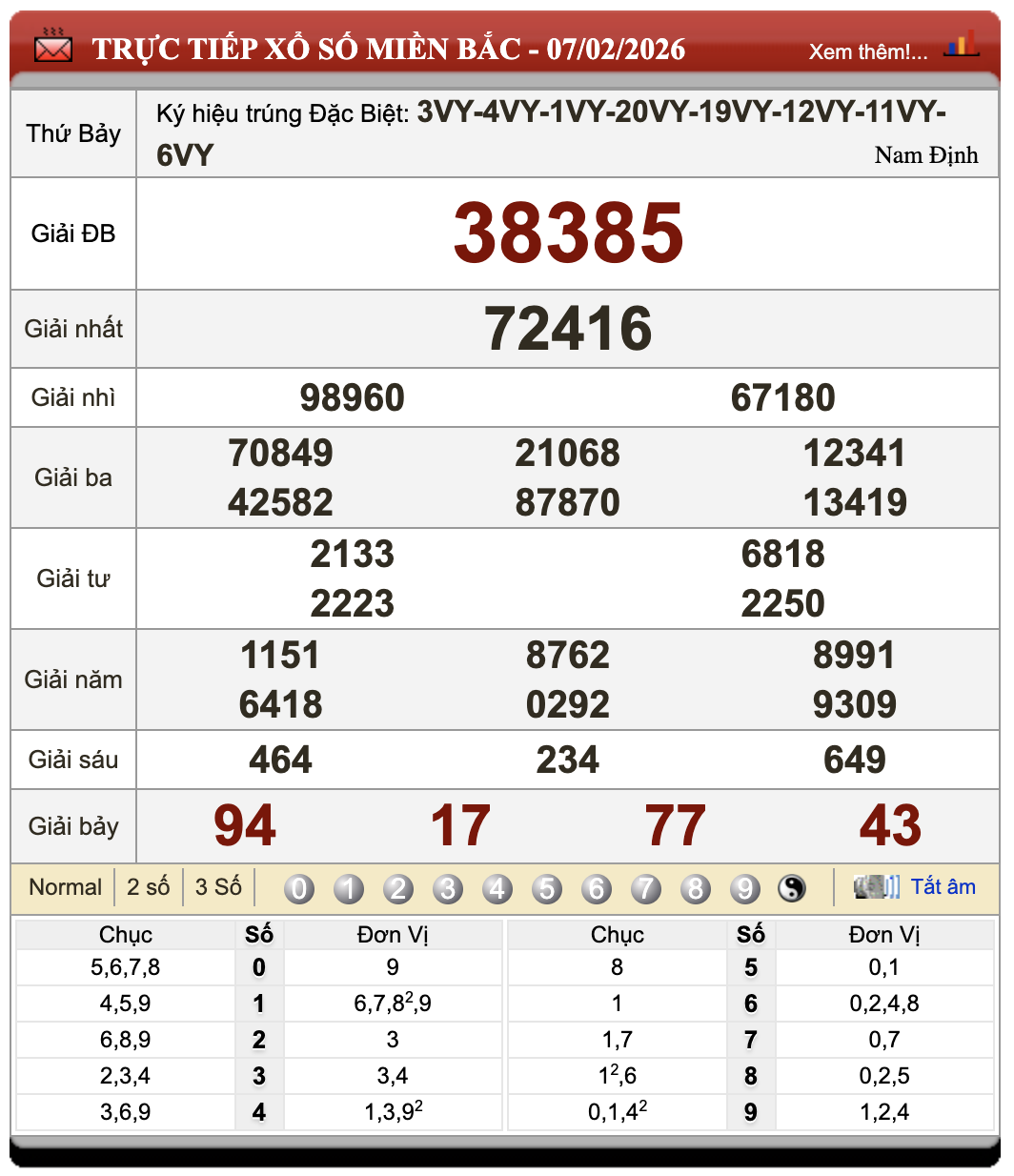Click the Chục column header
Image resolution: width=1014 pixels, height=1176 pixels.
click(x=127, y=935)
